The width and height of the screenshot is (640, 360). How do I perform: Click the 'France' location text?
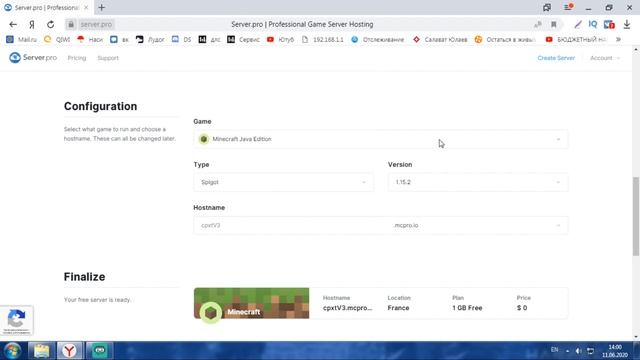pyautogui.click(x=398, y=308)
